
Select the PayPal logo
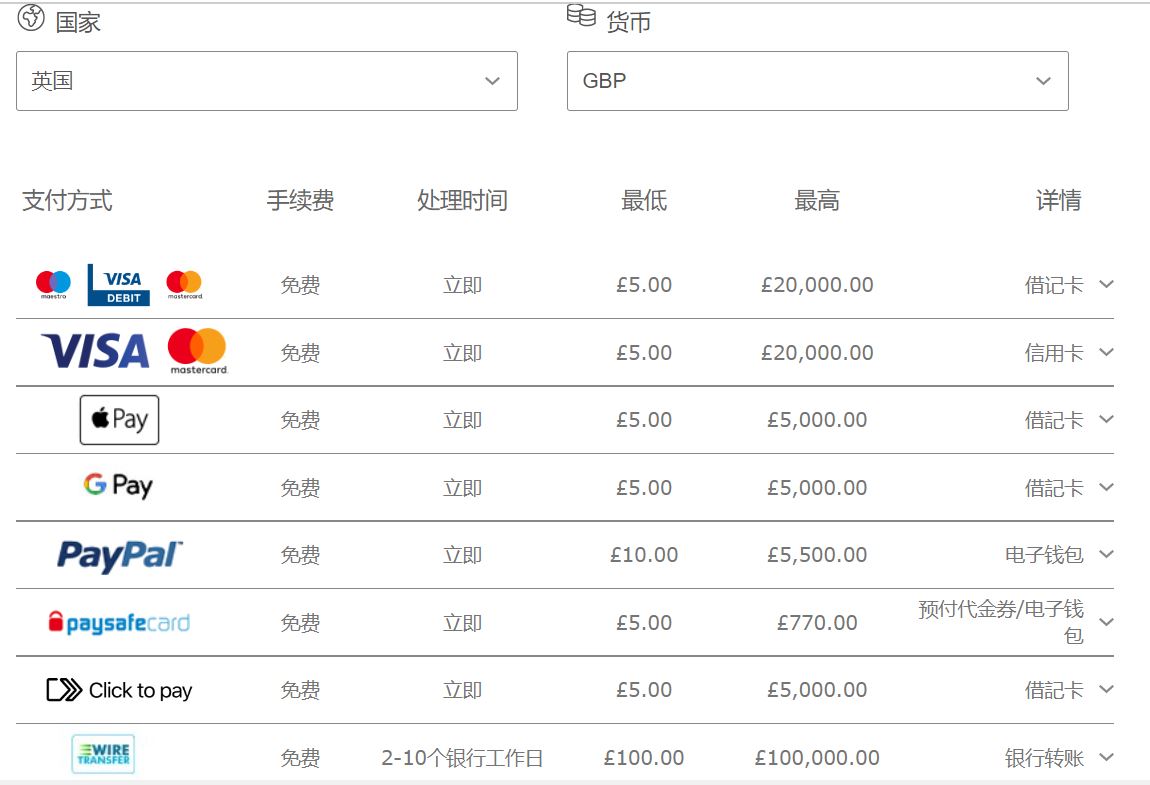pyautogui.click(x=119, y=553)
